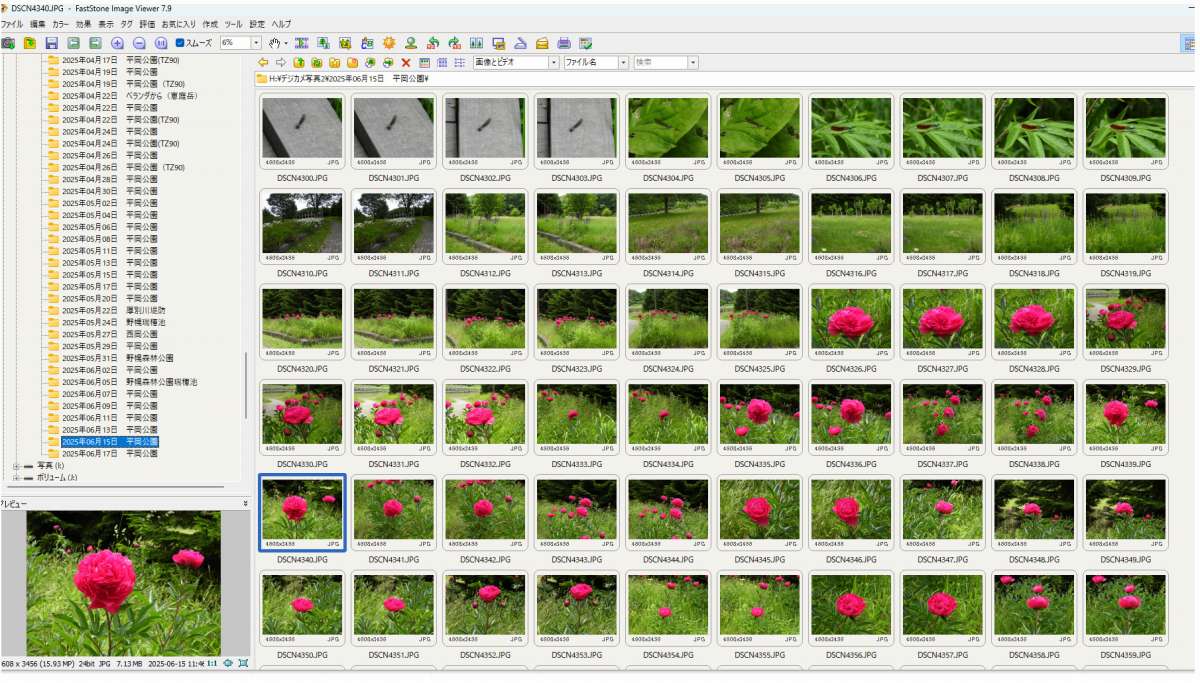Viewport: 1200px width, 683px height.
Task: Click the 検索 search field
Action: click(x=660, y=62)
